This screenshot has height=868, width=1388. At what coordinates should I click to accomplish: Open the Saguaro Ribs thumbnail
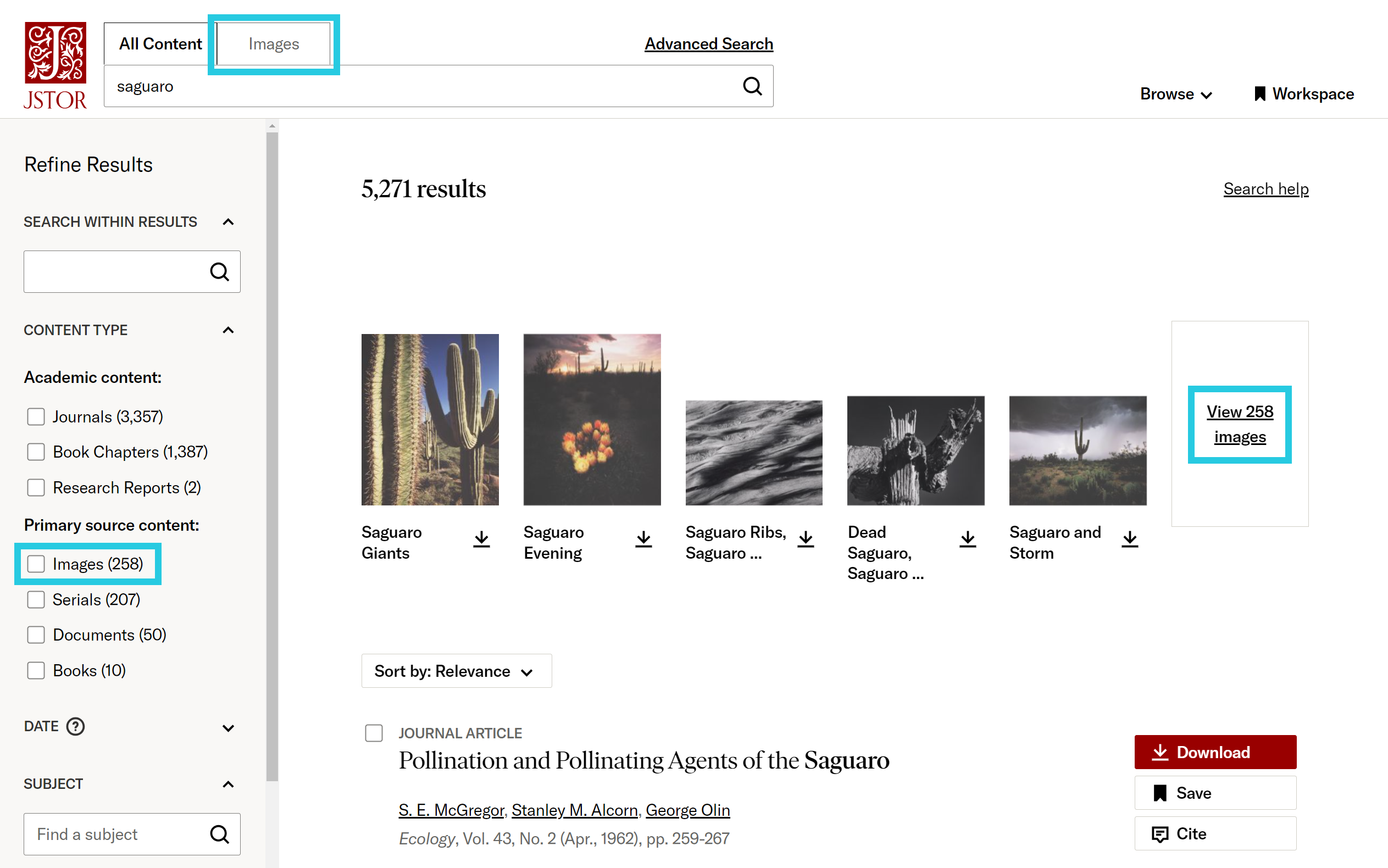pyautogui.click(x=754, y=453)
